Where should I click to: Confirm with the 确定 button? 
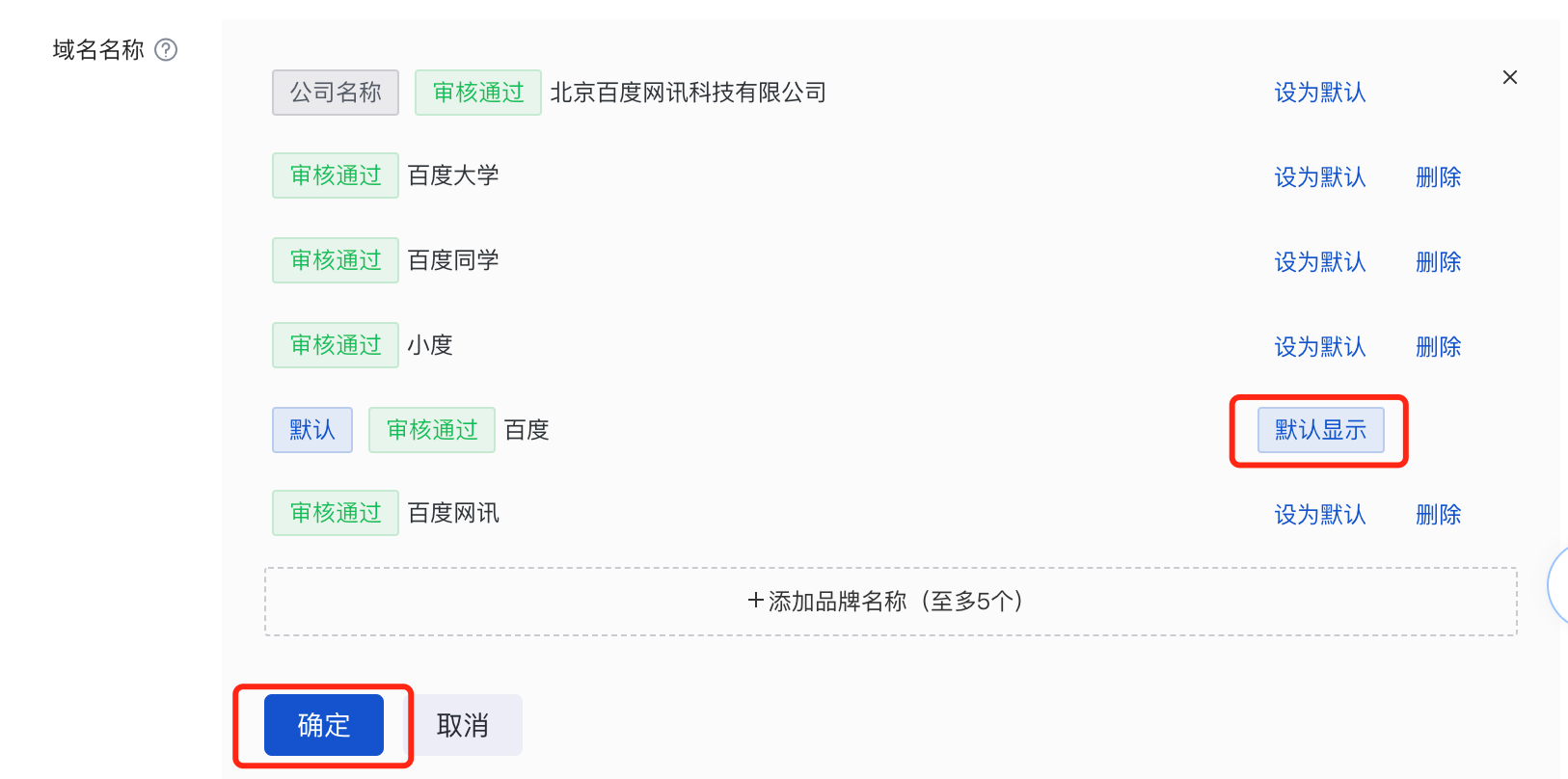[324, 725]
